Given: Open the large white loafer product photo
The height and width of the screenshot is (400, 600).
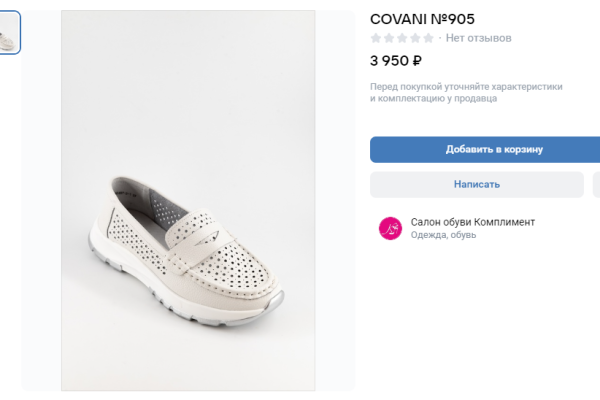Looking at the screenshot, I should coord(188,200).
